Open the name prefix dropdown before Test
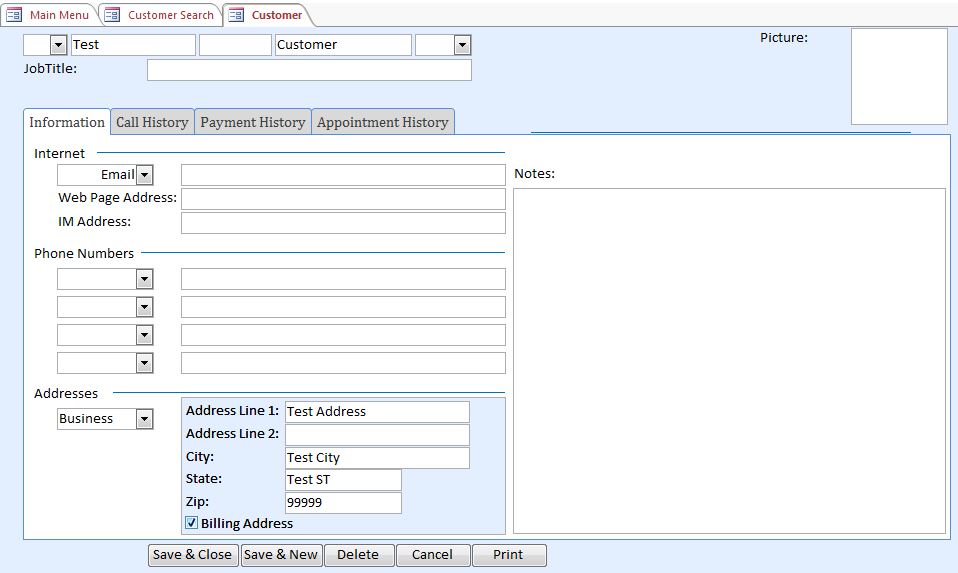 point(58,45)
